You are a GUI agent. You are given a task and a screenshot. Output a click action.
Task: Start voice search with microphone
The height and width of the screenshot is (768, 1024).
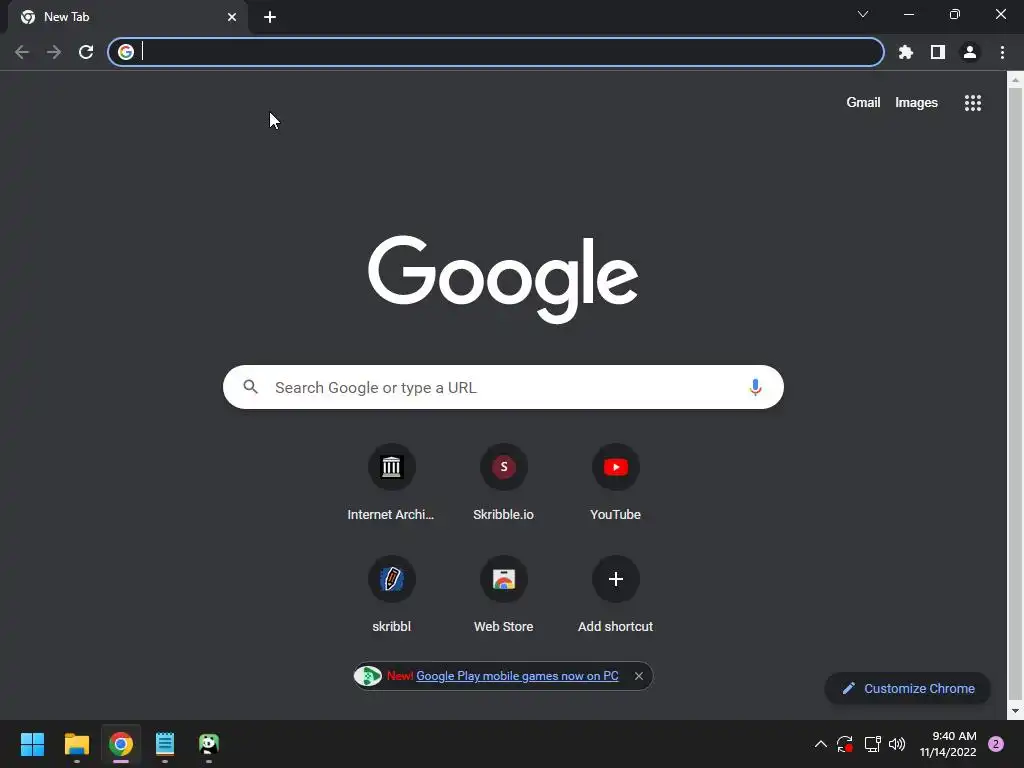coord(755,387)
